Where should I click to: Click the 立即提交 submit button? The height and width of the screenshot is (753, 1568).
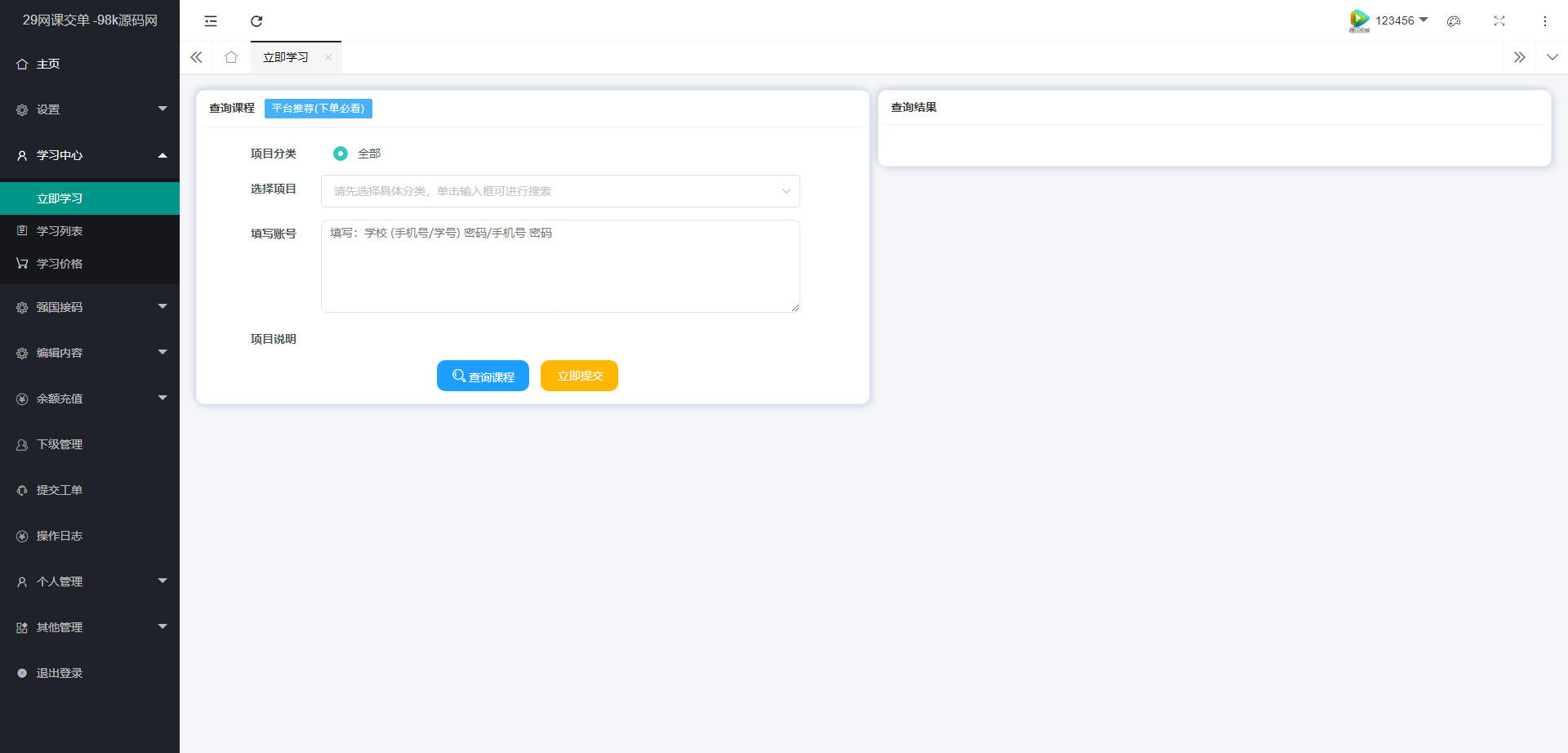pyautogui.click(x=579, y=376)
